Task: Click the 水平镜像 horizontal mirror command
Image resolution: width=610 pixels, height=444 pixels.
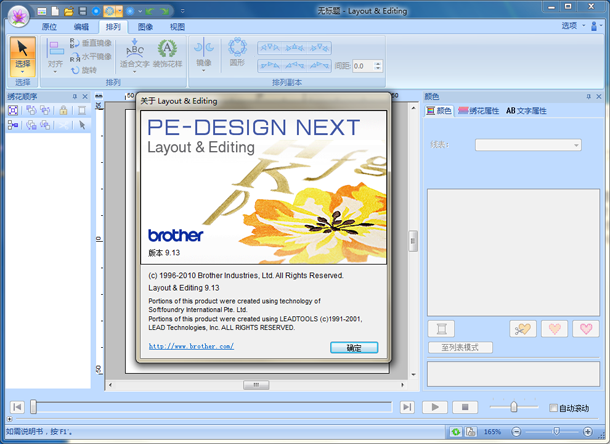Action: (x=91, y=57)
